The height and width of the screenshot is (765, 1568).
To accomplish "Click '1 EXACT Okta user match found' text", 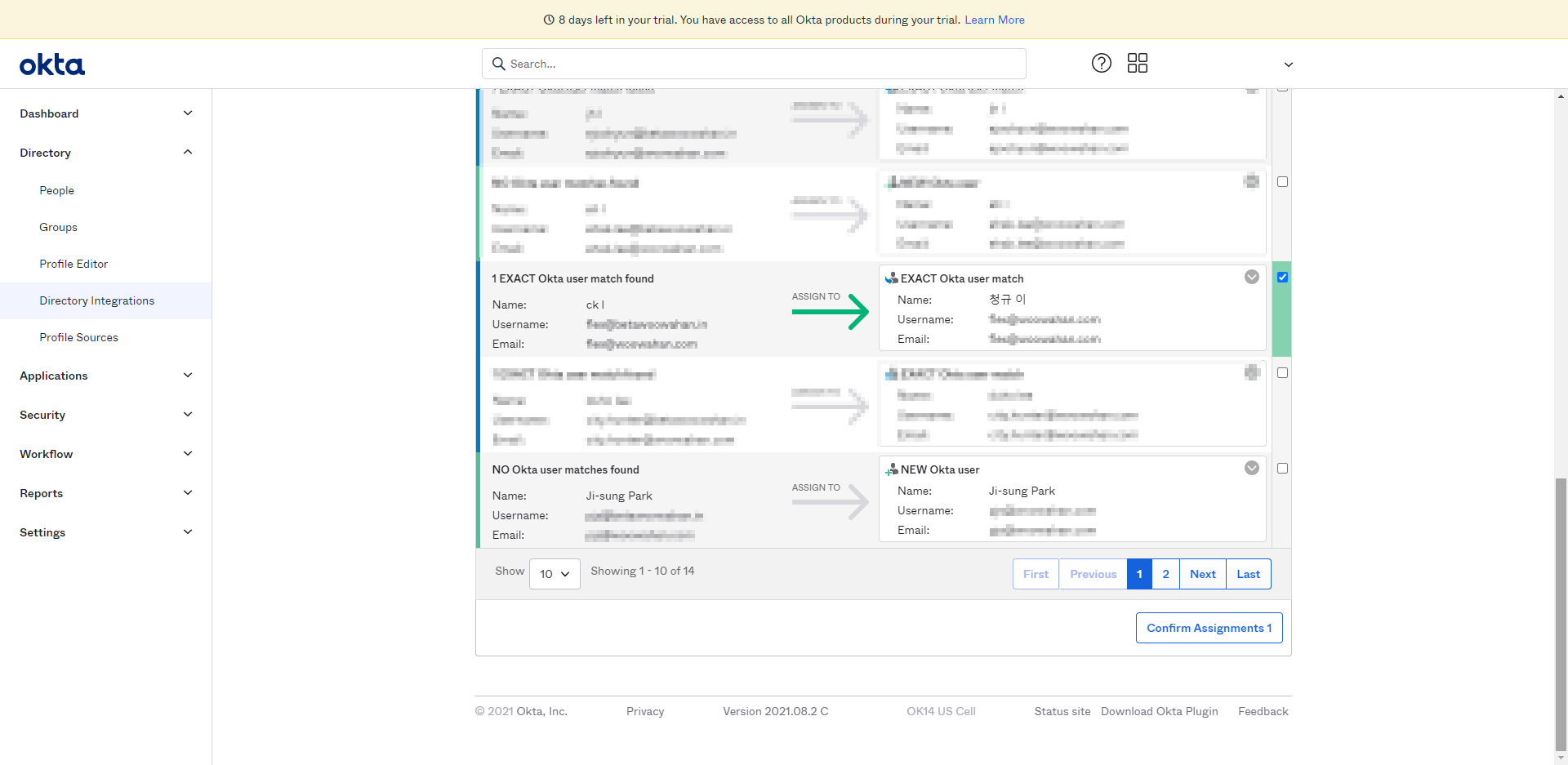I will [x=572, y=278].
